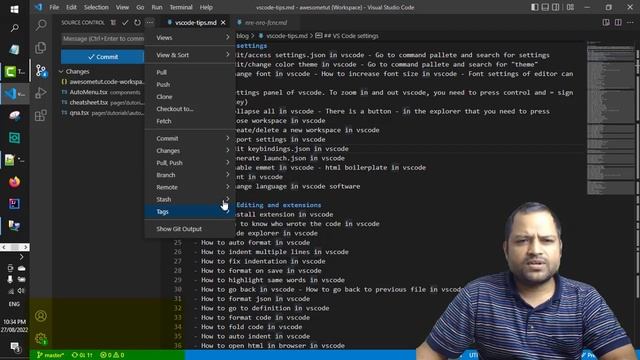Click the commit checkmark icon in Source Control header
Viewport: 640px width, 360px height.
coord(125,22)
